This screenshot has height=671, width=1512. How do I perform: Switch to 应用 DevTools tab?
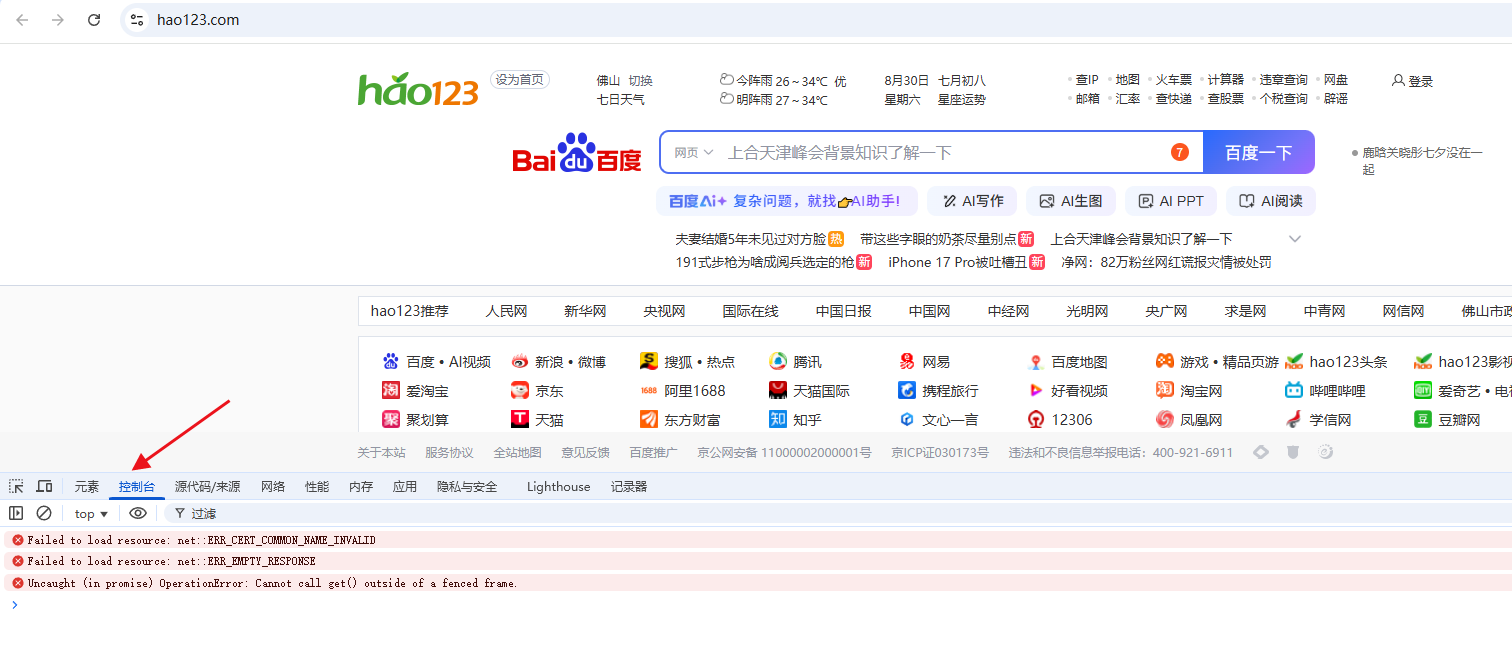pos(405,487)
